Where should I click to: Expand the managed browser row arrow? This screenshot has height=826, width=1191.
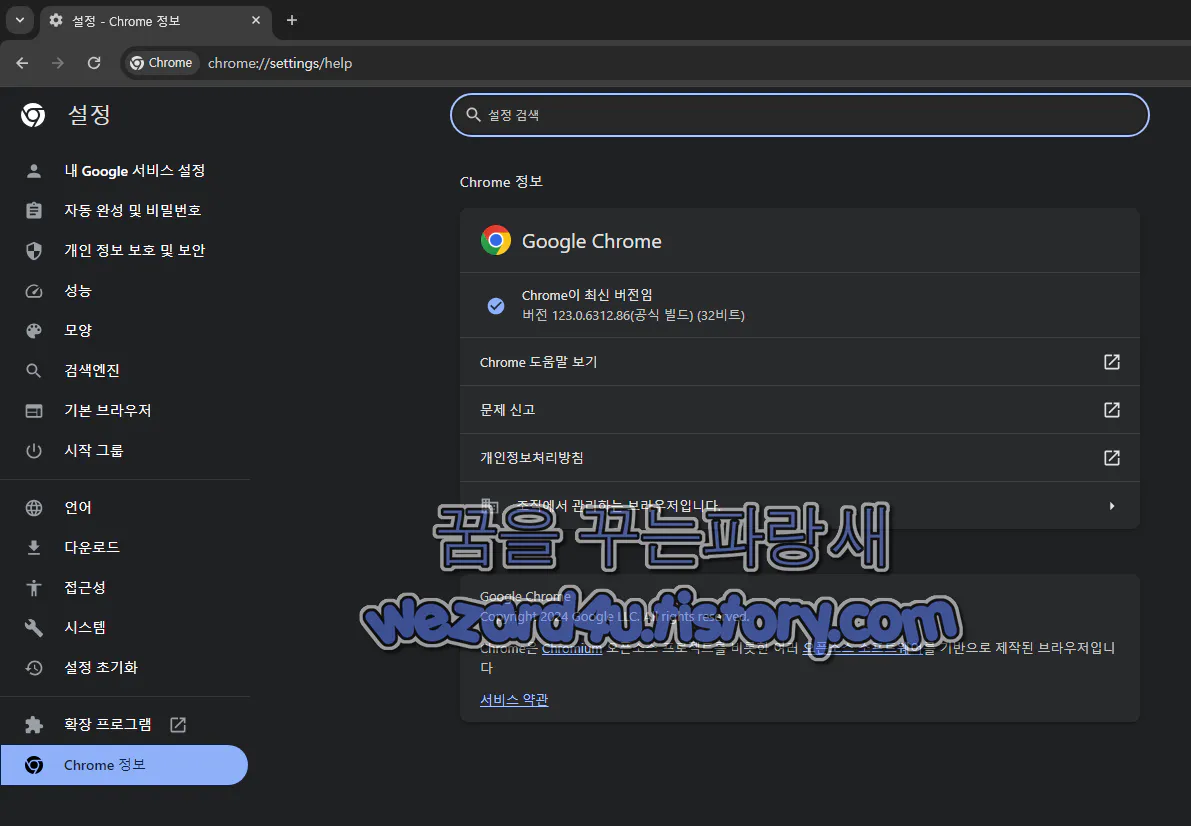(1111, 506)
